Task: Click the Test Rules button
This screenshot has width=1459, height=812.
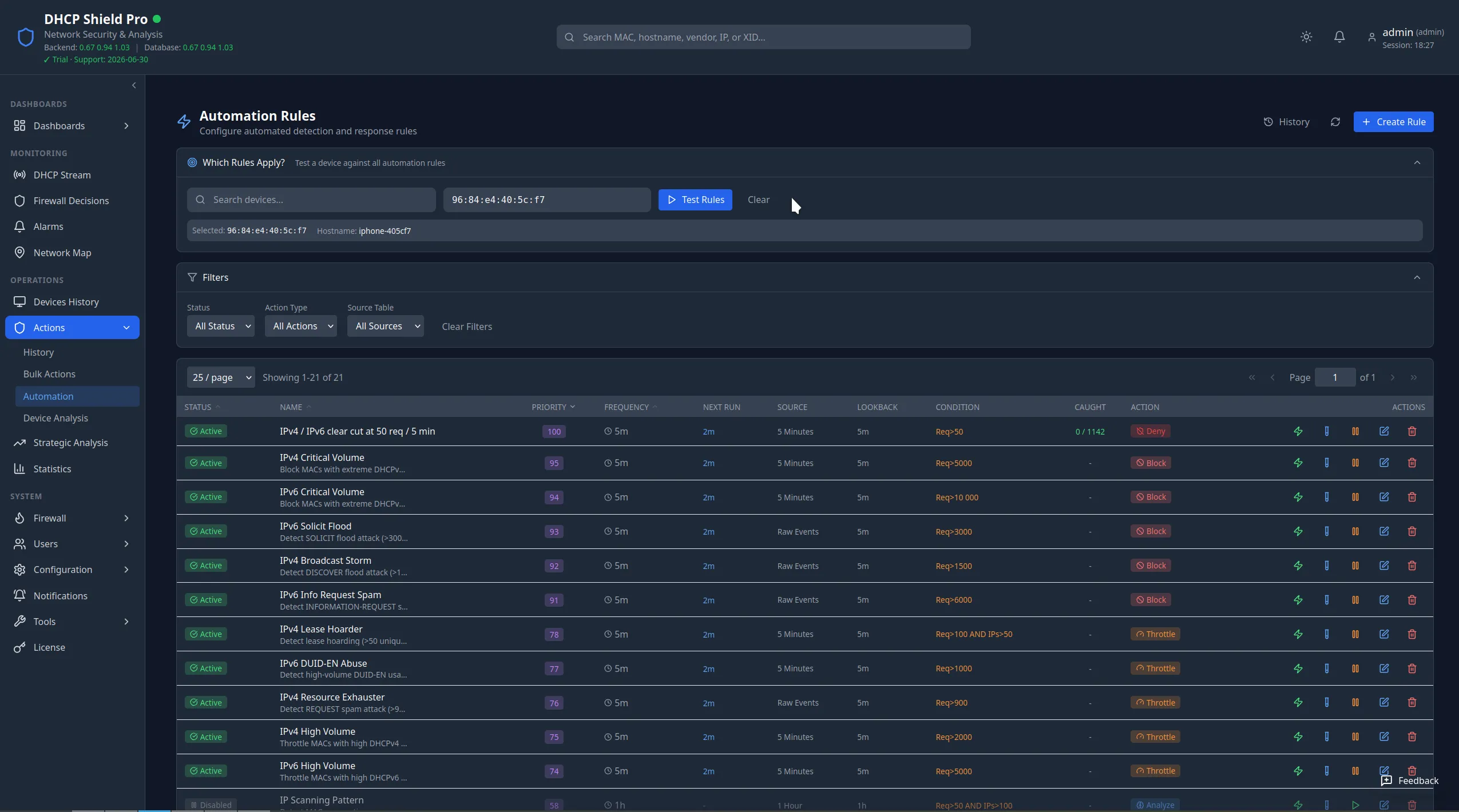Action: click(695, 200)
